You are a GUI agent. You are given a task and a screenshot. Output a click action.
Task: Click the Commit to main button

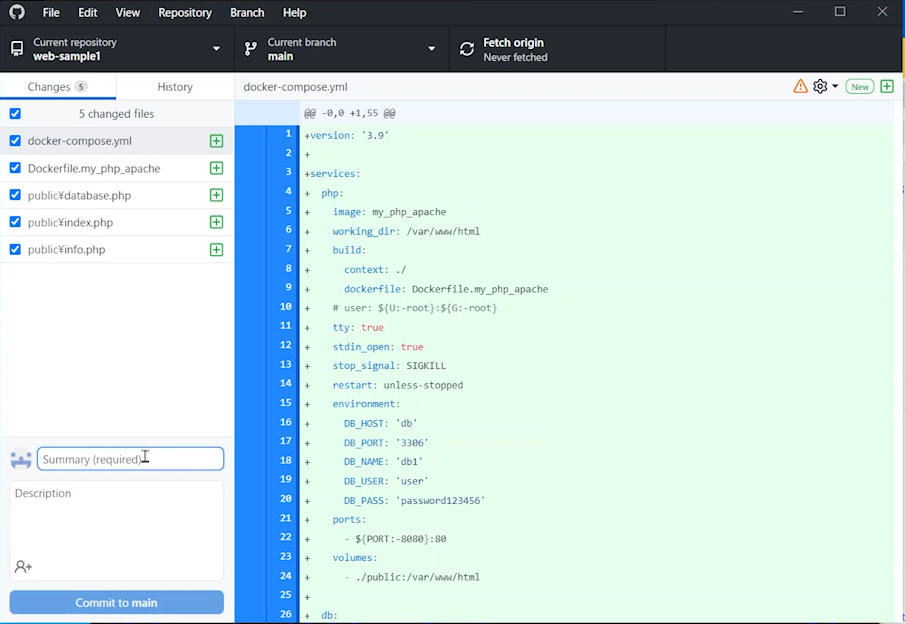coord(117,602)
